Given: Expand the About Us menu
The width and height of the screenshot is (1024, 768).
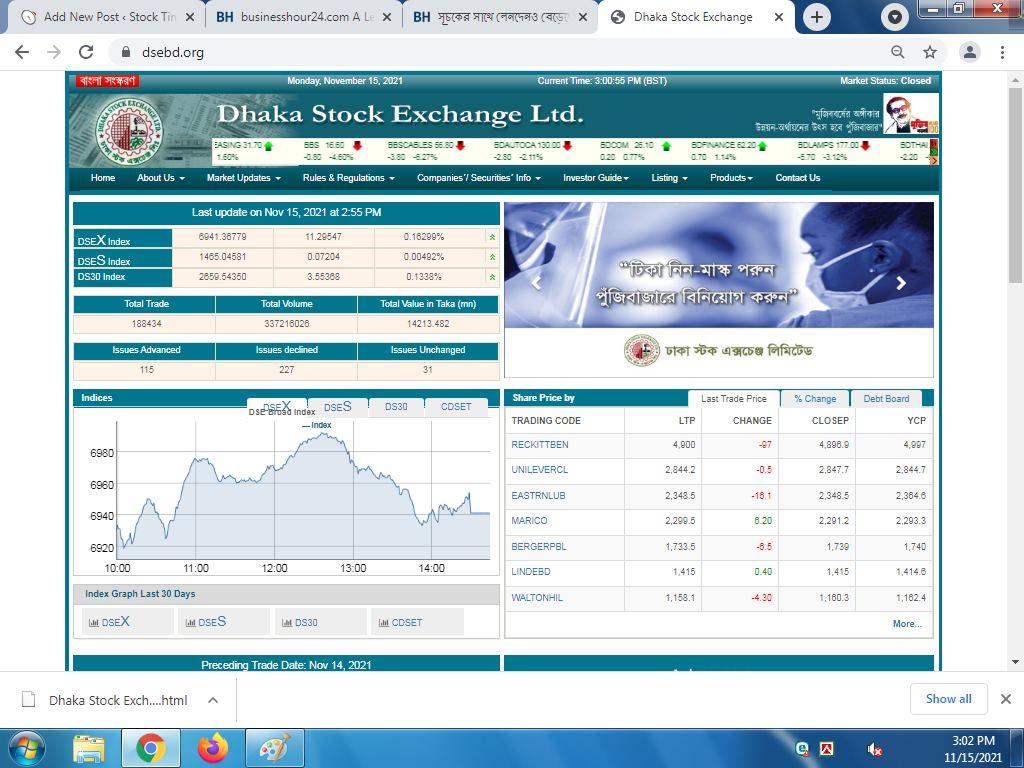Looking at the screenshot, I should click(161, 178).
